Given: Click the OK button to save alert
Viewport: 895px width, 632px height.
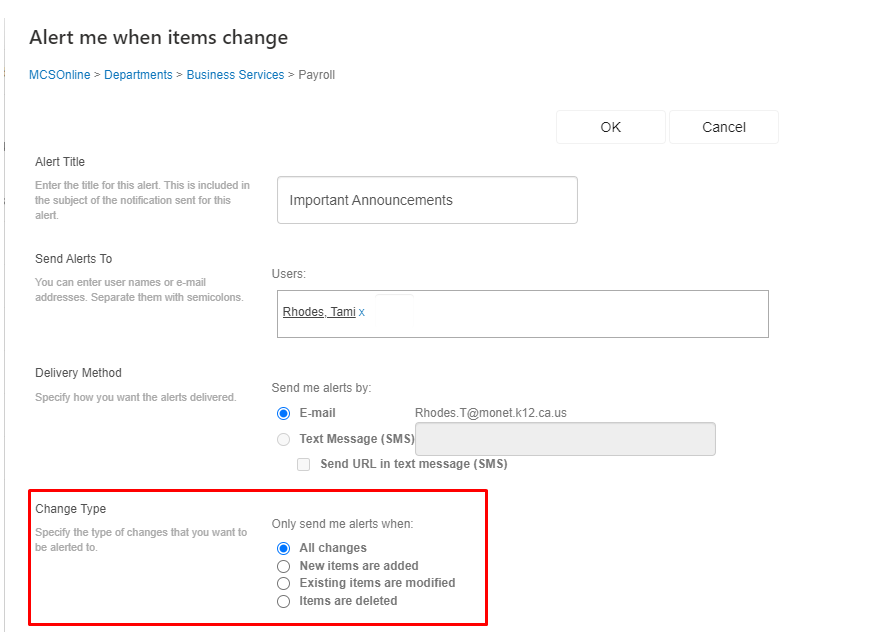Looking at the screenshot, I should pos(610,126).
